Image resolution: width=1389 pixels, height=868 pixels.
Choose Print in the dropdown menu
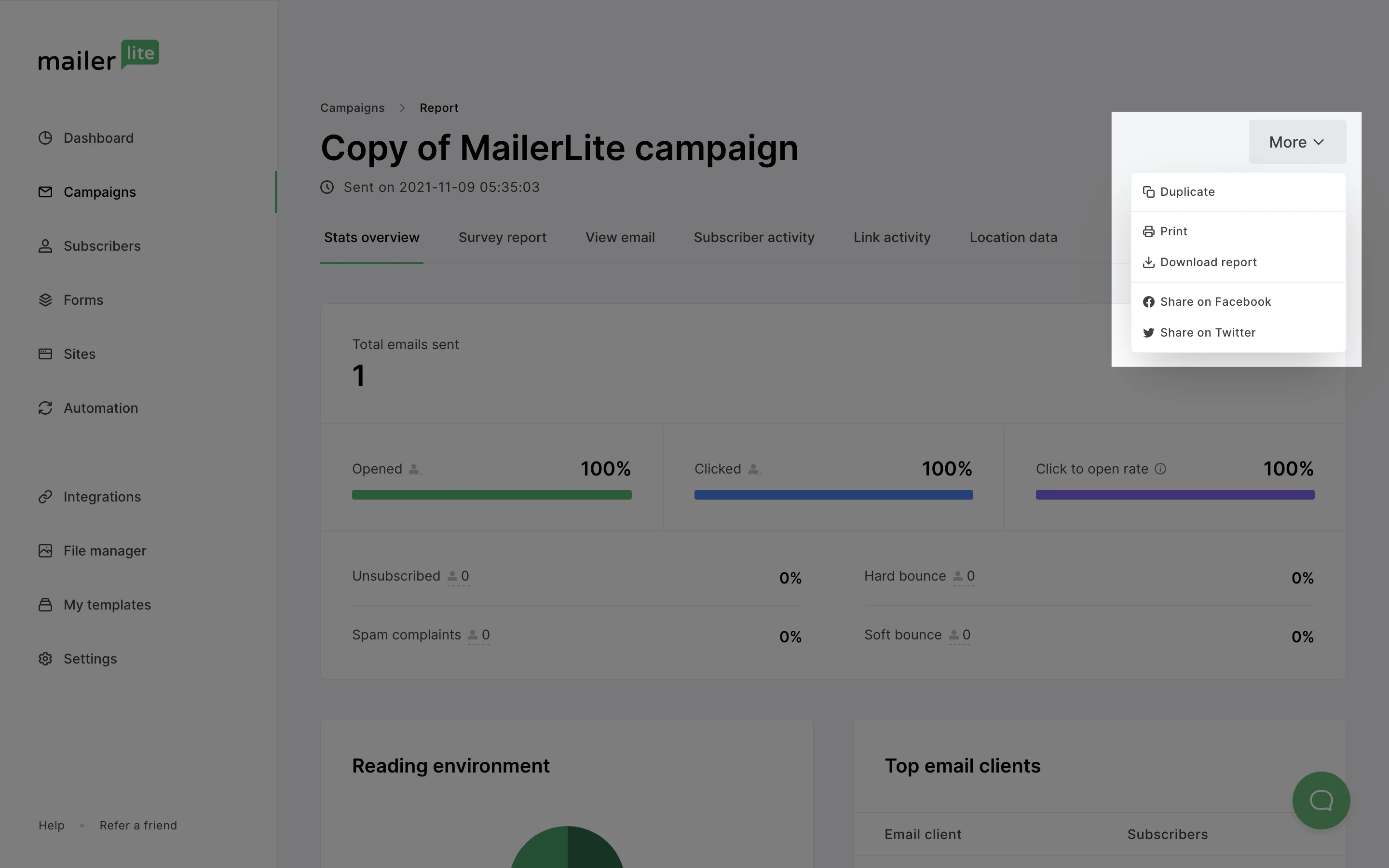[1173, 231]
